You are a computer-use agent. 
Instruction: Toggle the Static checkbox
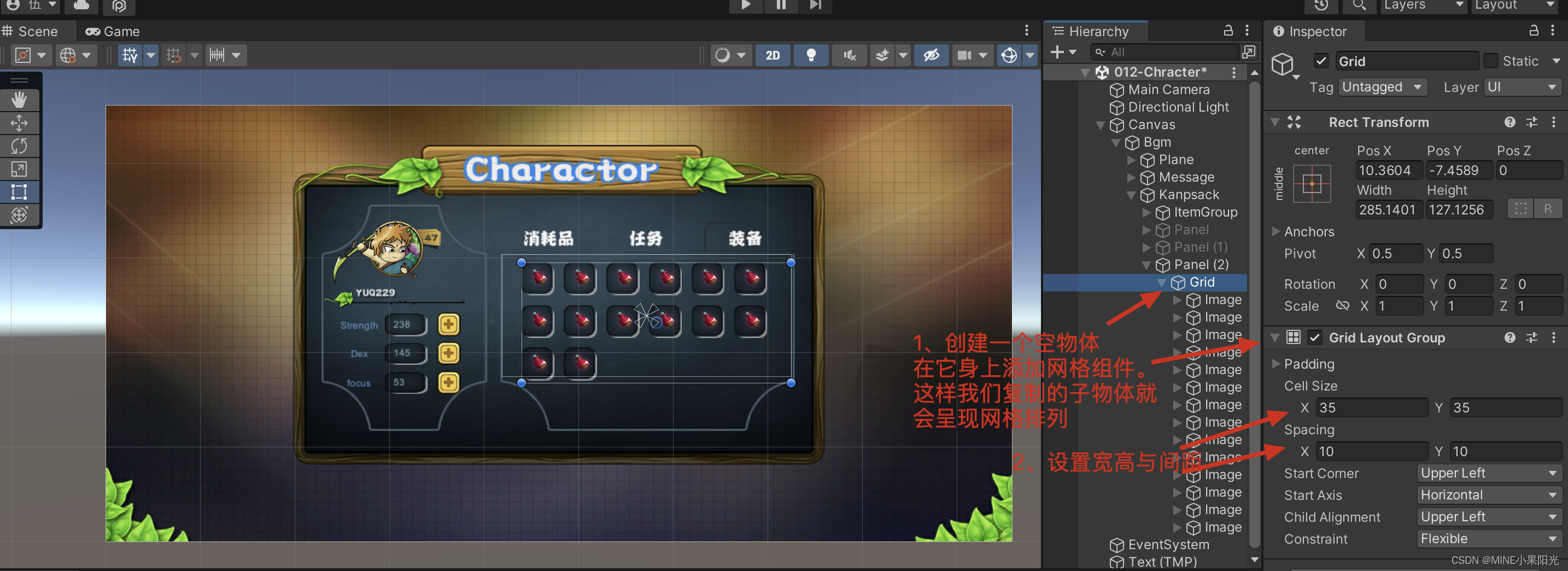point(1491,61)
